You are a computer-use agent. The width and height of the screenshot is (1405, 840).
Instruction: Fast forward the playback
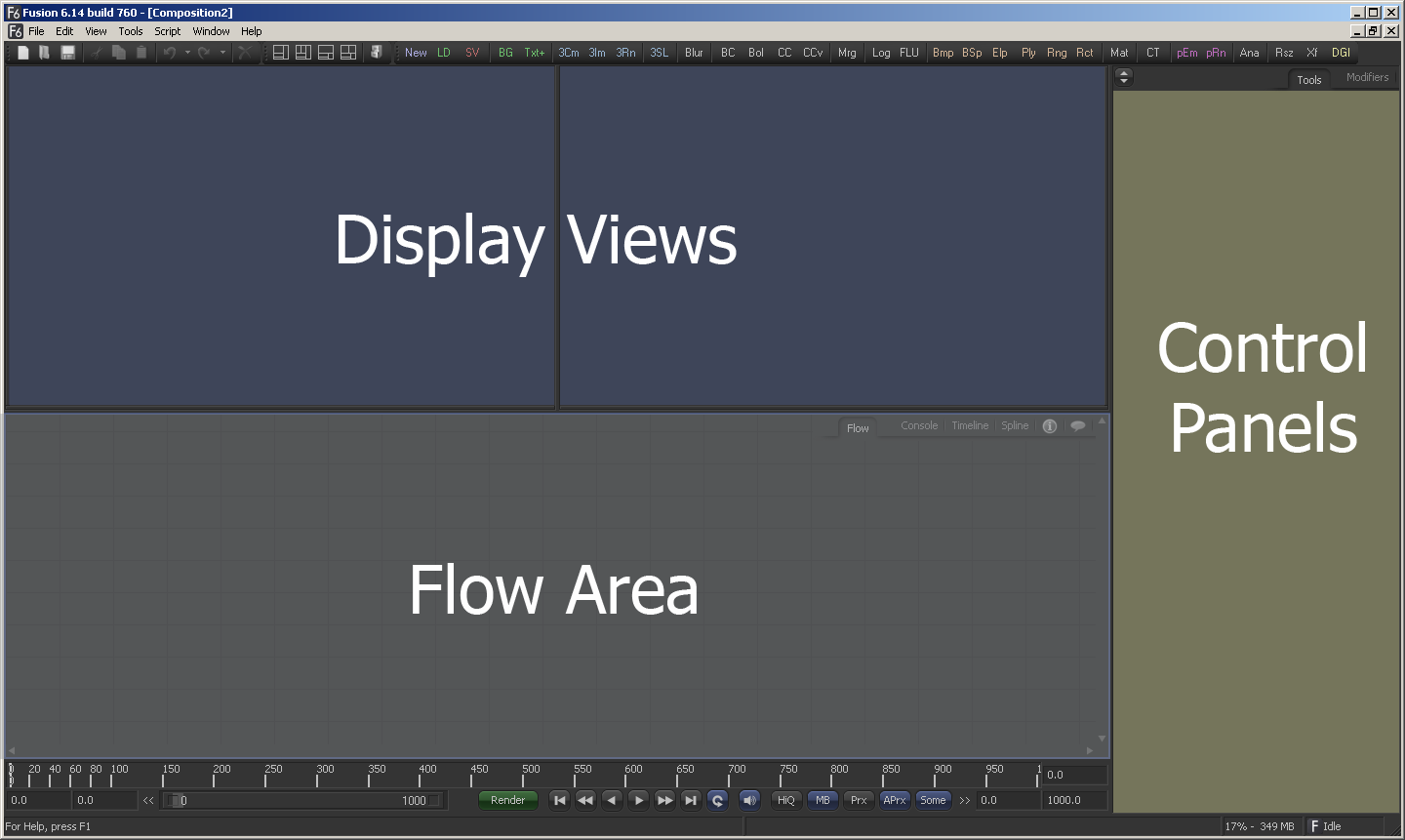coord(664,800)
